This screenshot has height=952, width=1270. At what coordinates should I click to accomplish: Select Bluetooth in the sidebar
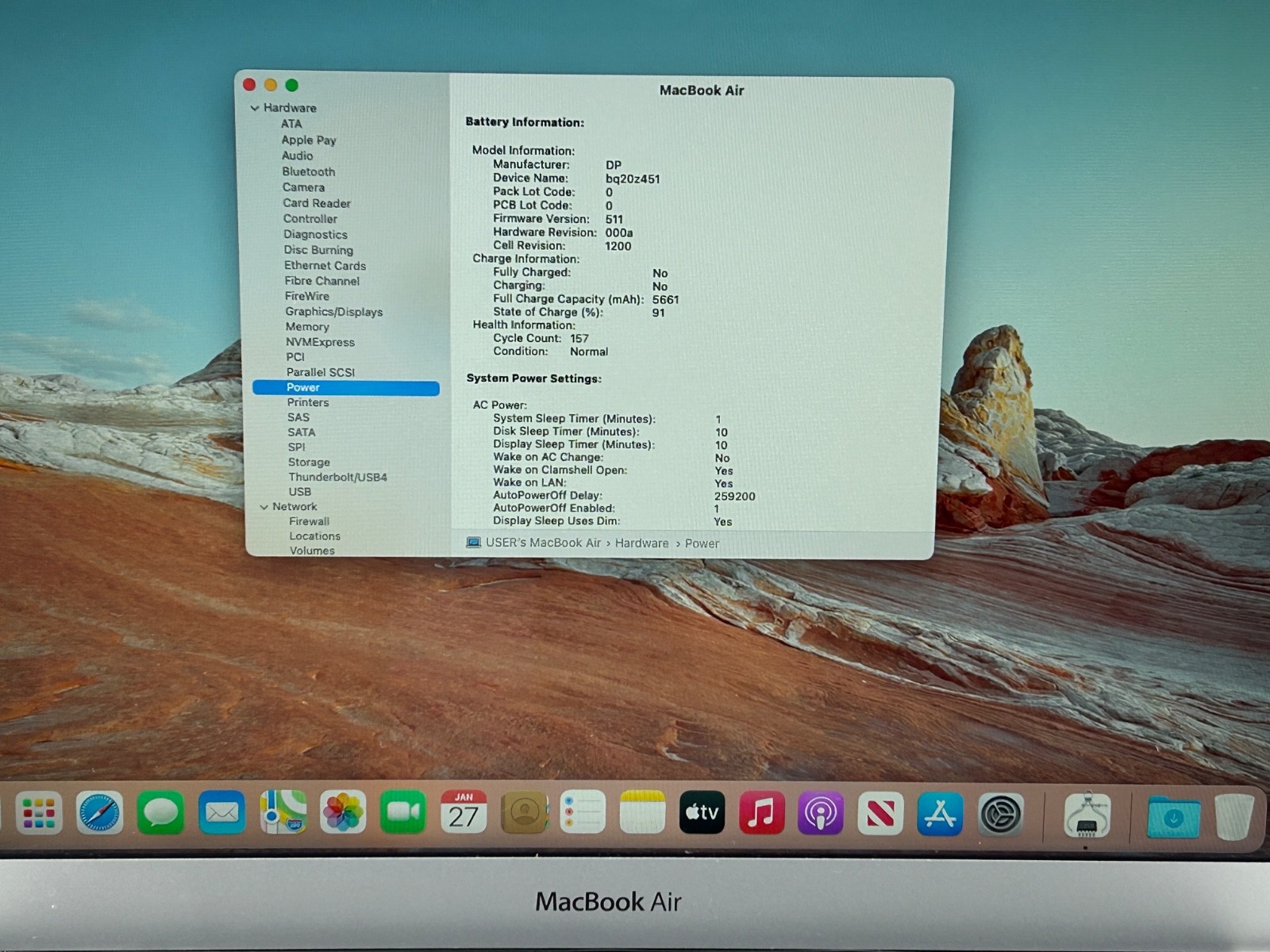point(309,171)
